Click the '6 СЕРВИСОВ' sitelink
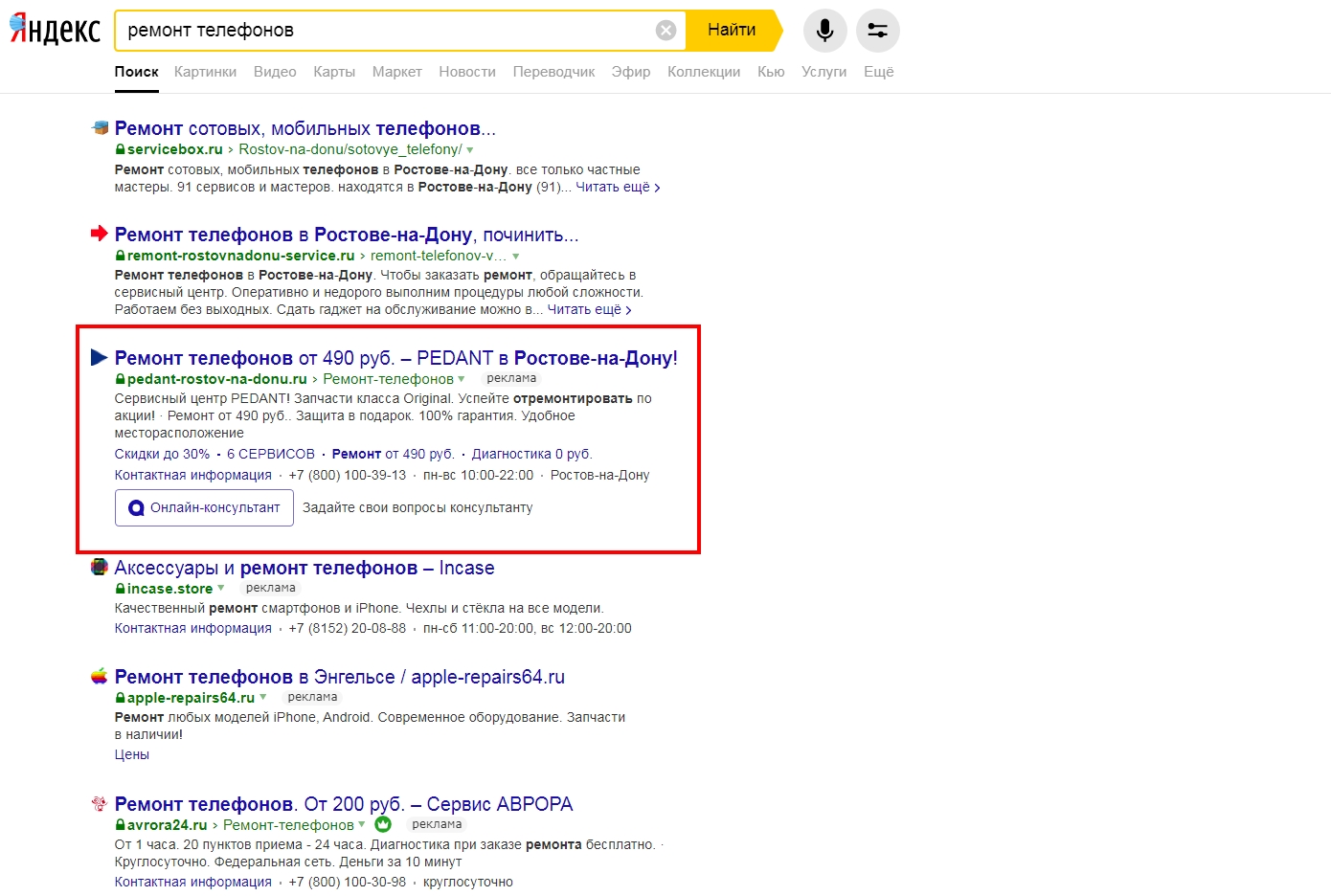 point(271,454)
